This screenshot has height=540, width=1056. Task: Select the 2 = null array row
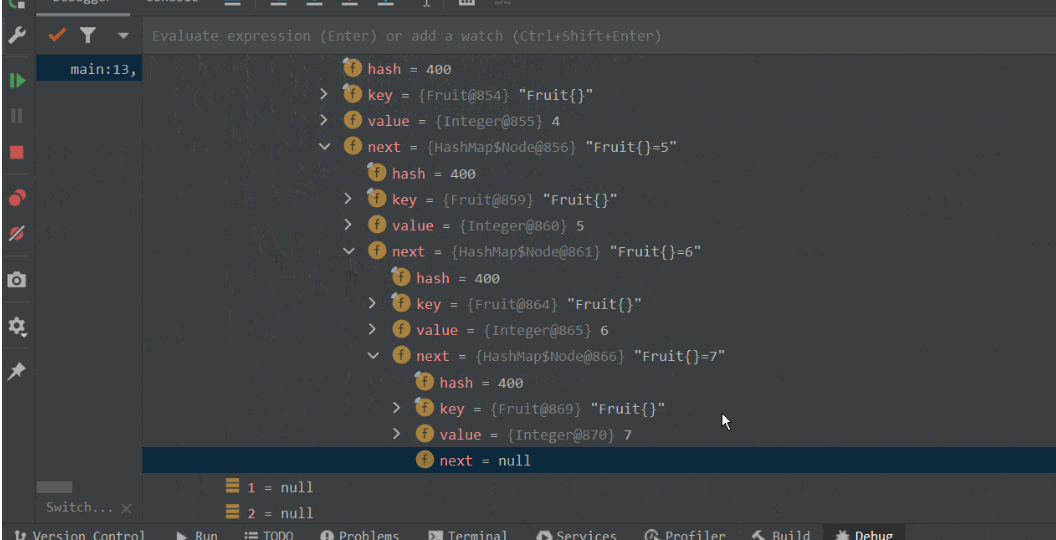599,512
